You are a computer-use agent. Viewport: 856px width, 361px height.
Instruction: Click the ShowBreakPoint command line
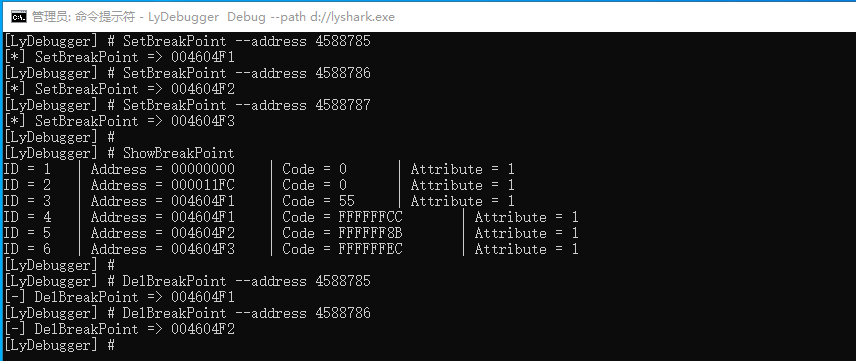(x=118, y=153)
